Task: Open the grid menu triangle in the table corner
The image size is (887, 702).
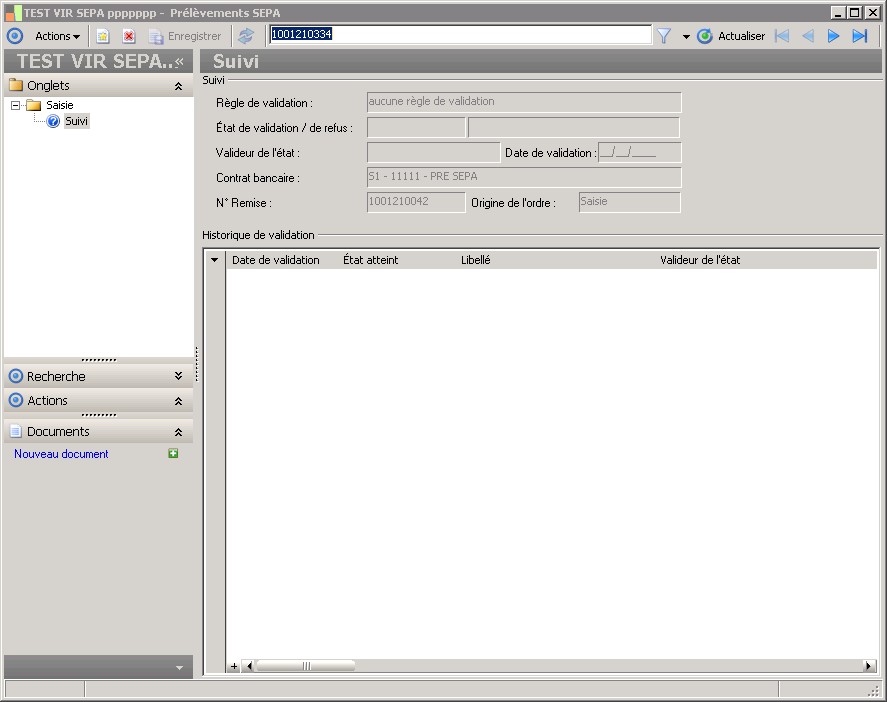Action: [x=214, y=260]
